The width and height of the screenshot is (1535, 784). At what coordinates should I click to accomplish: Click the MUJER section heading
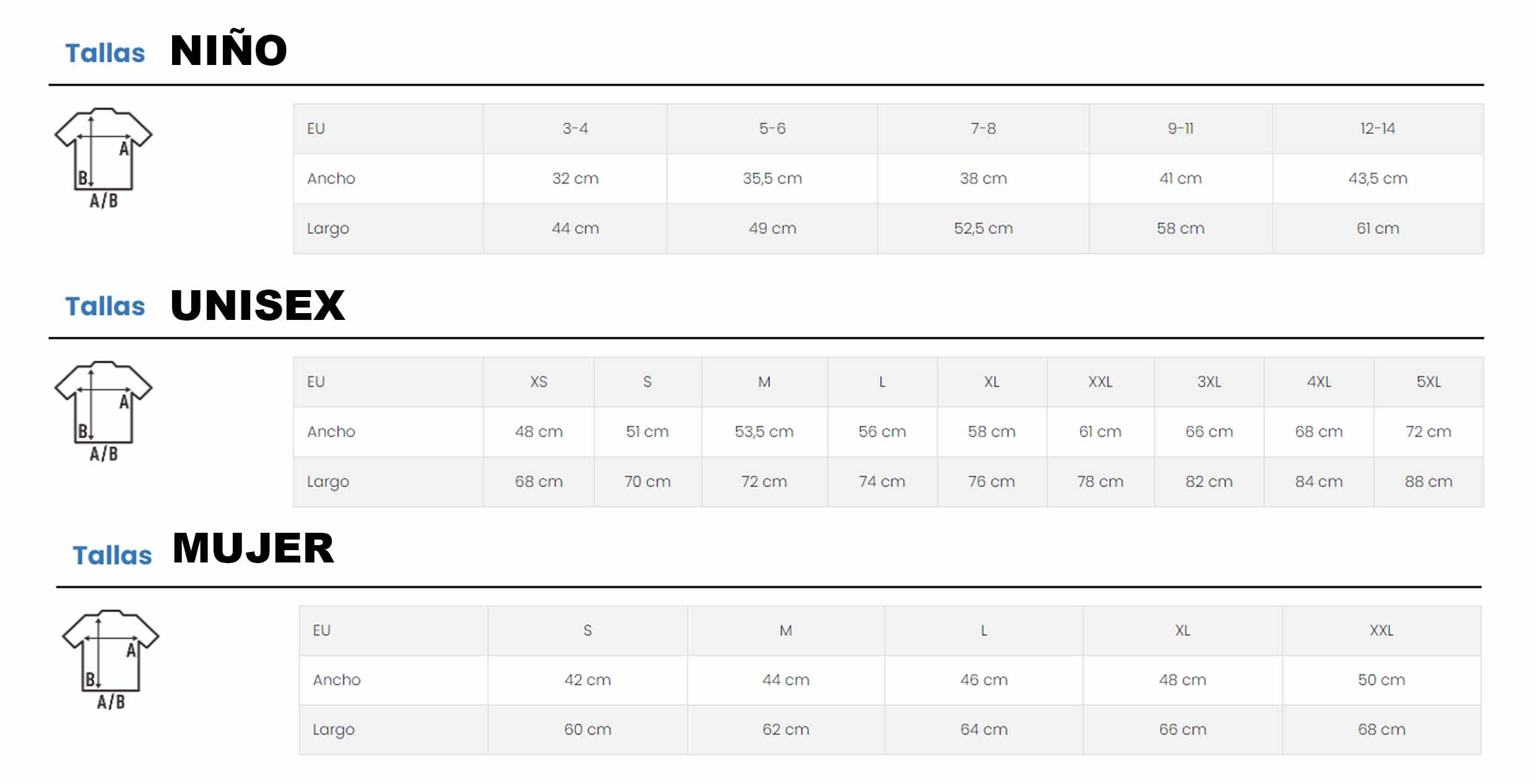[253, 548]
